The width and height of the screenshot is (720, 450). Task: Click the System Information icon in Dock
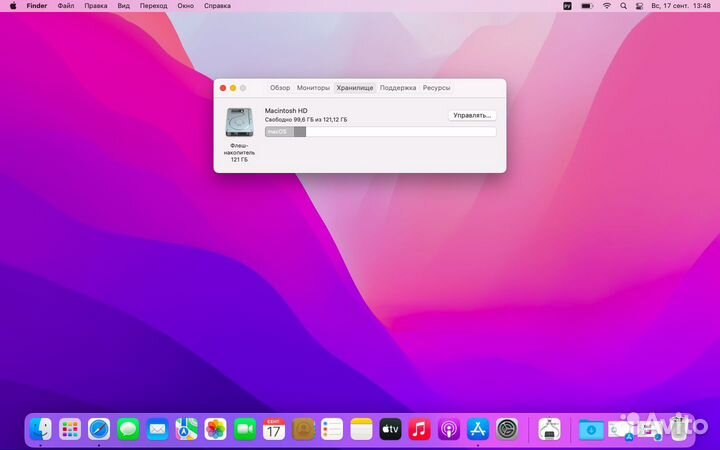[x=549, y=429]
